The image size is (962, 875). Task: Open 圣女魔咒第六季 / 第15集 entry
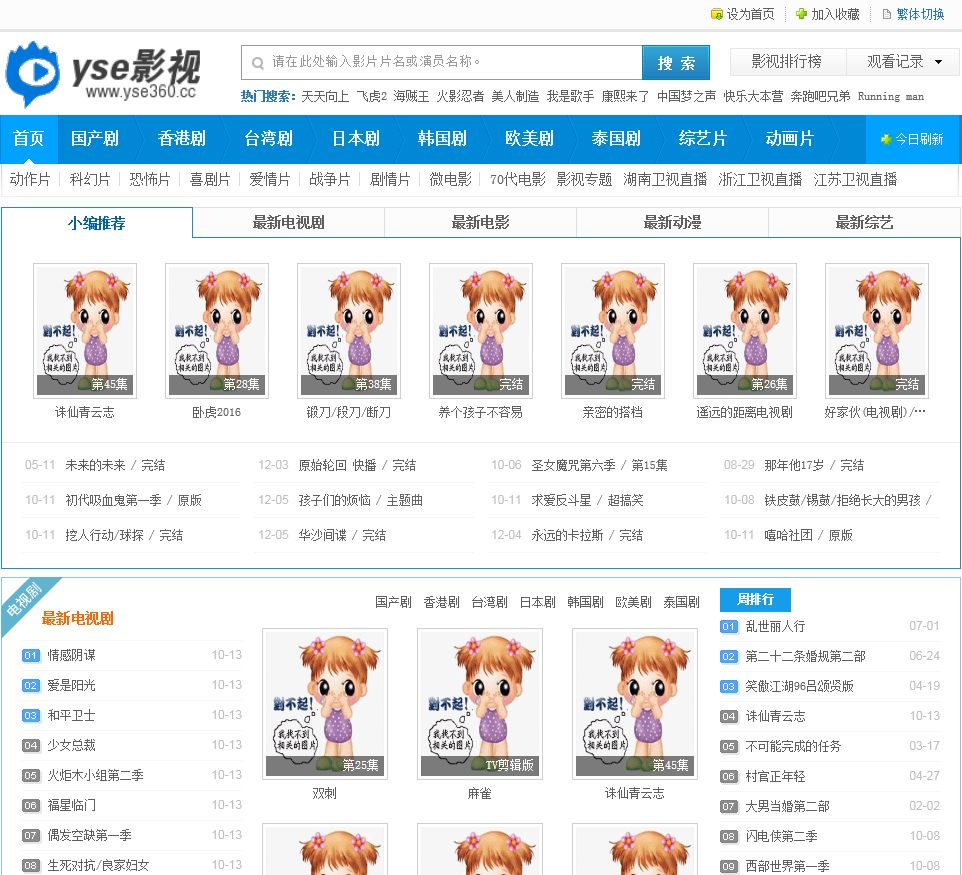[x=599, y=465]
